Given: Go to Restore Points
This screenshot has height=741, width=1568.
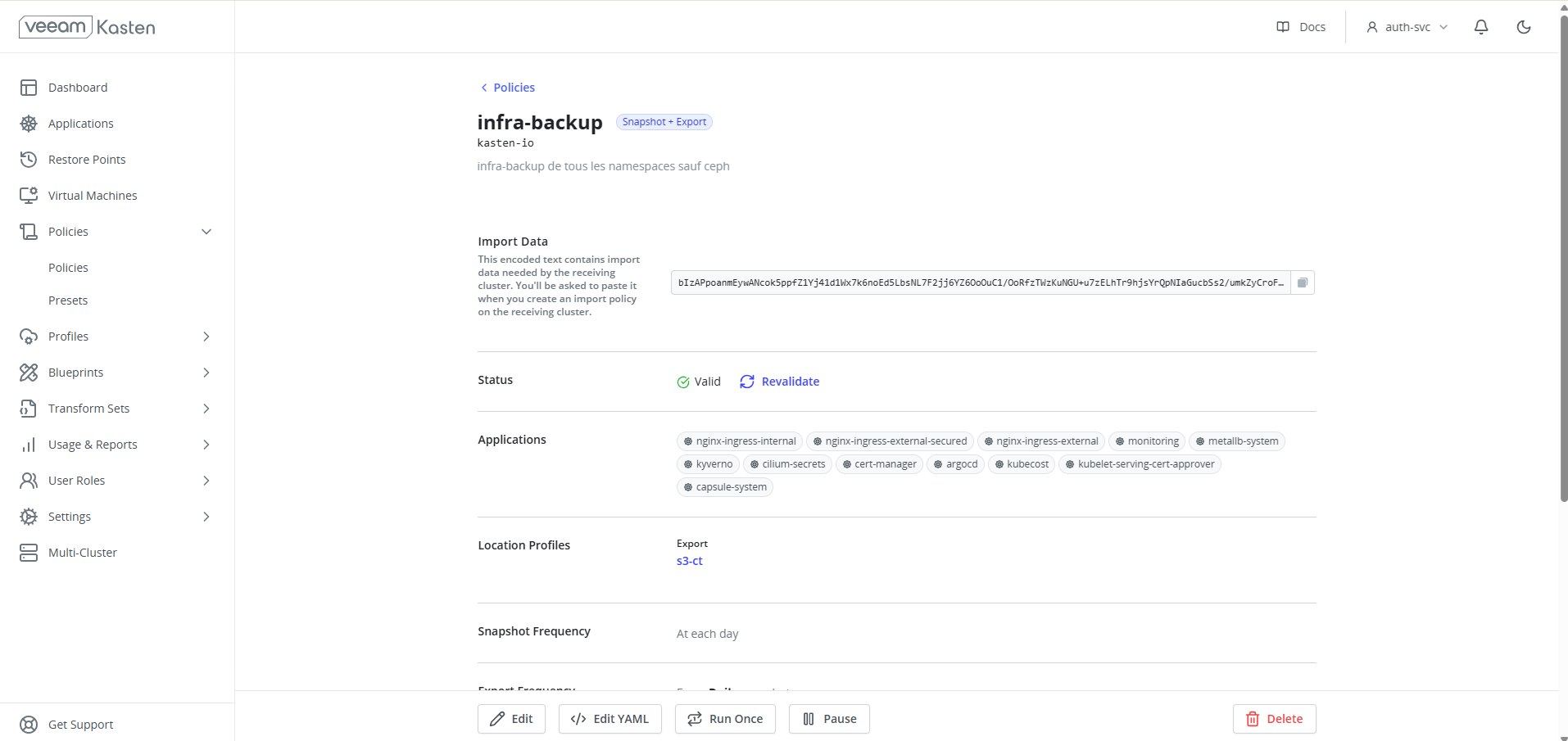Looking at the screenshot, I should click(87, 160).
